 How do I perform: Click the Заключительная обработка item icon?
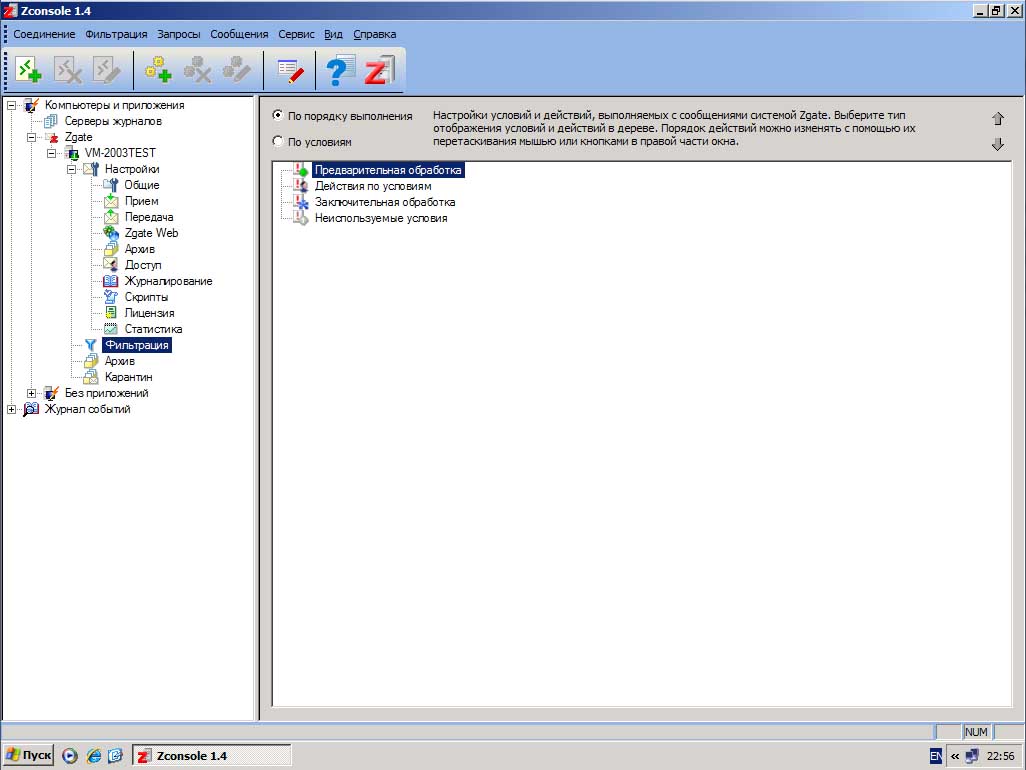pyautogui.click(x=300, y=202)
